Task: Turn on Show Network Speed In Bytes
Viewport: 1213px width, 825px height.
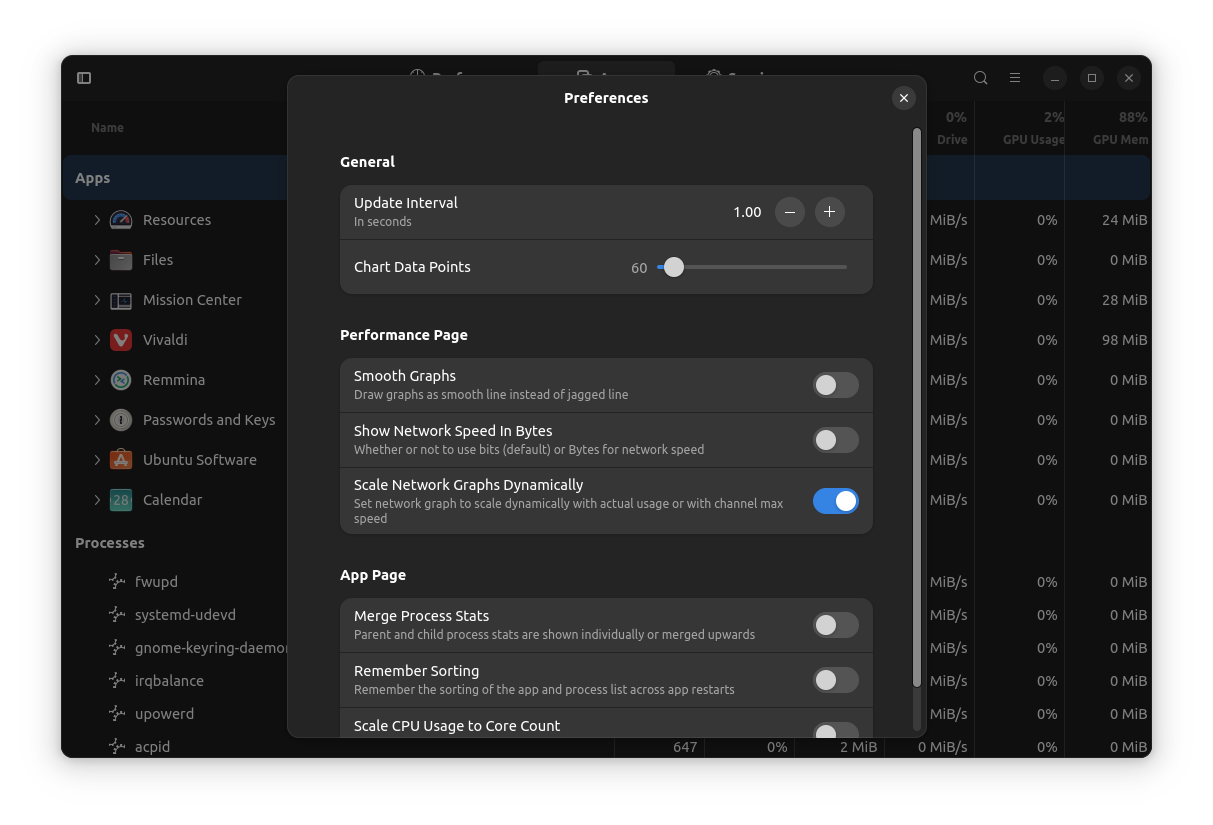Action: 835,440
